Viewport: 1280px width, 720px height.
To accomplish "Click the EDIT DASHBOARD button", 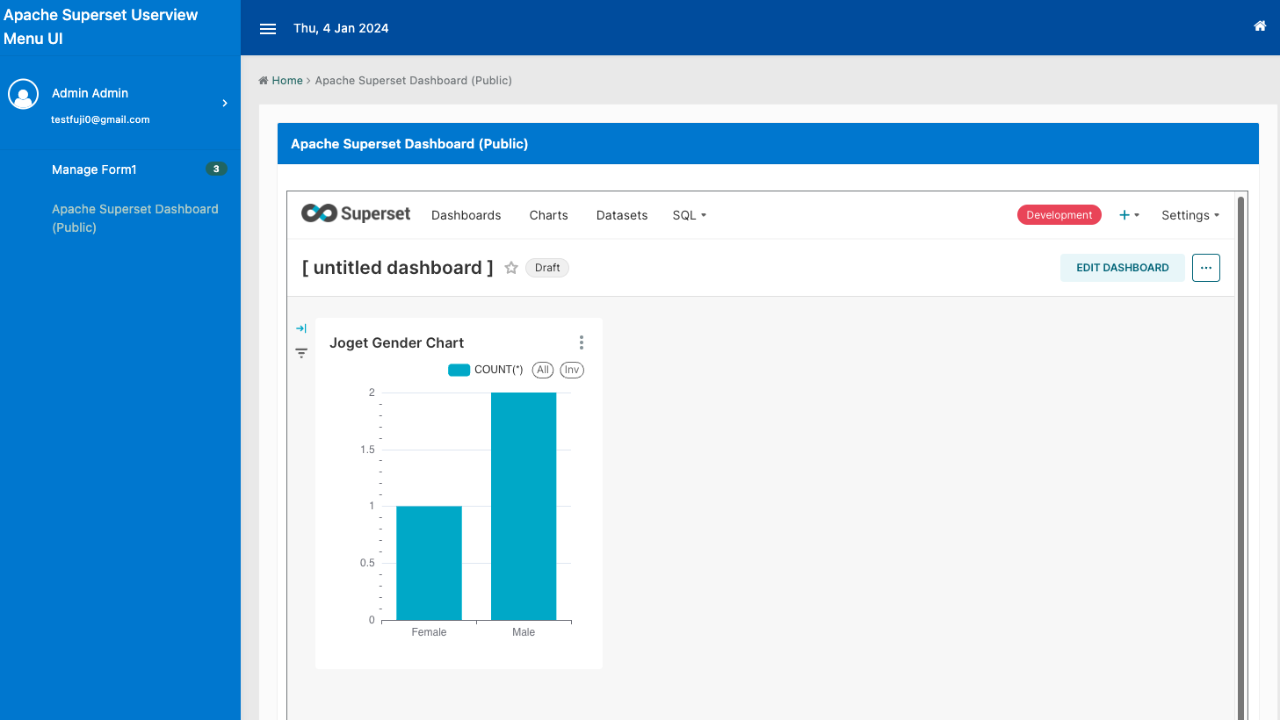I will (1122, 268).
